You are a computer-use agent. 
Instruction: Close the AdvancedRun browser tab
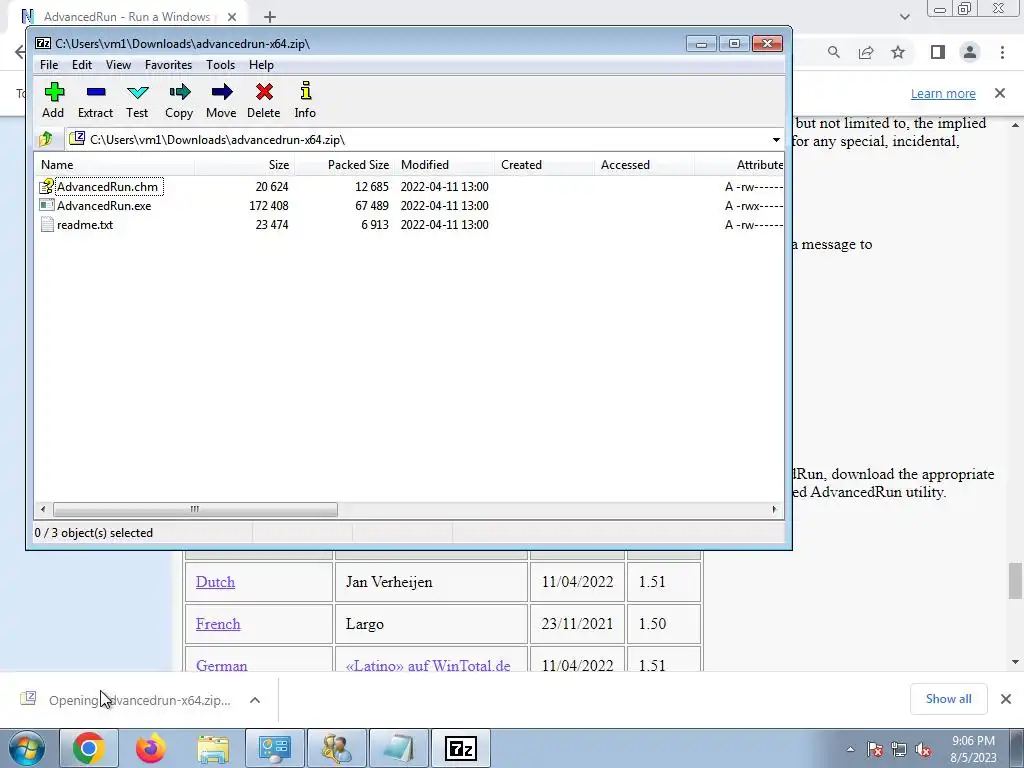[x=231, y=17]
